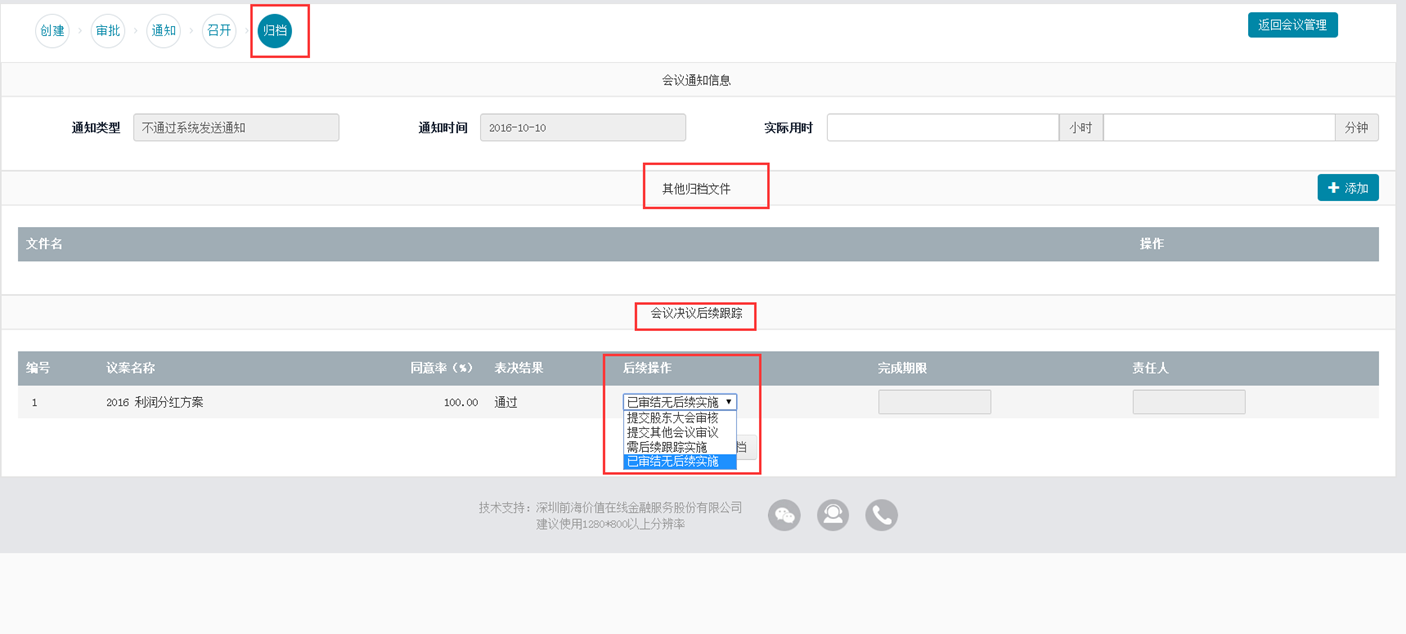
Task: Click the customer service avatar icon
Action: pos(833,515)
